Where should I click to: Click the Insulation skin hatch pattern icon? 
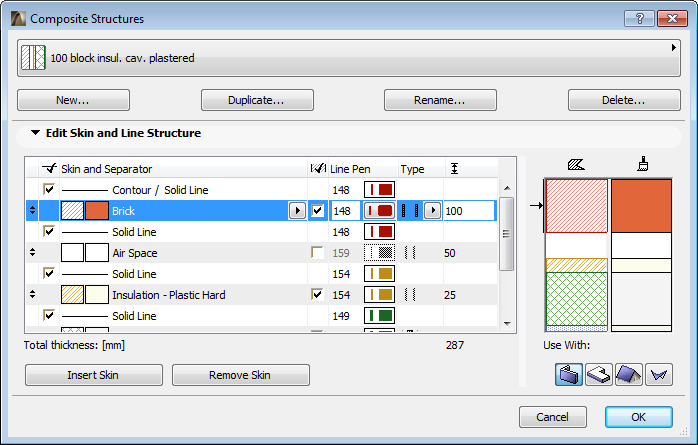coord(73,295)
